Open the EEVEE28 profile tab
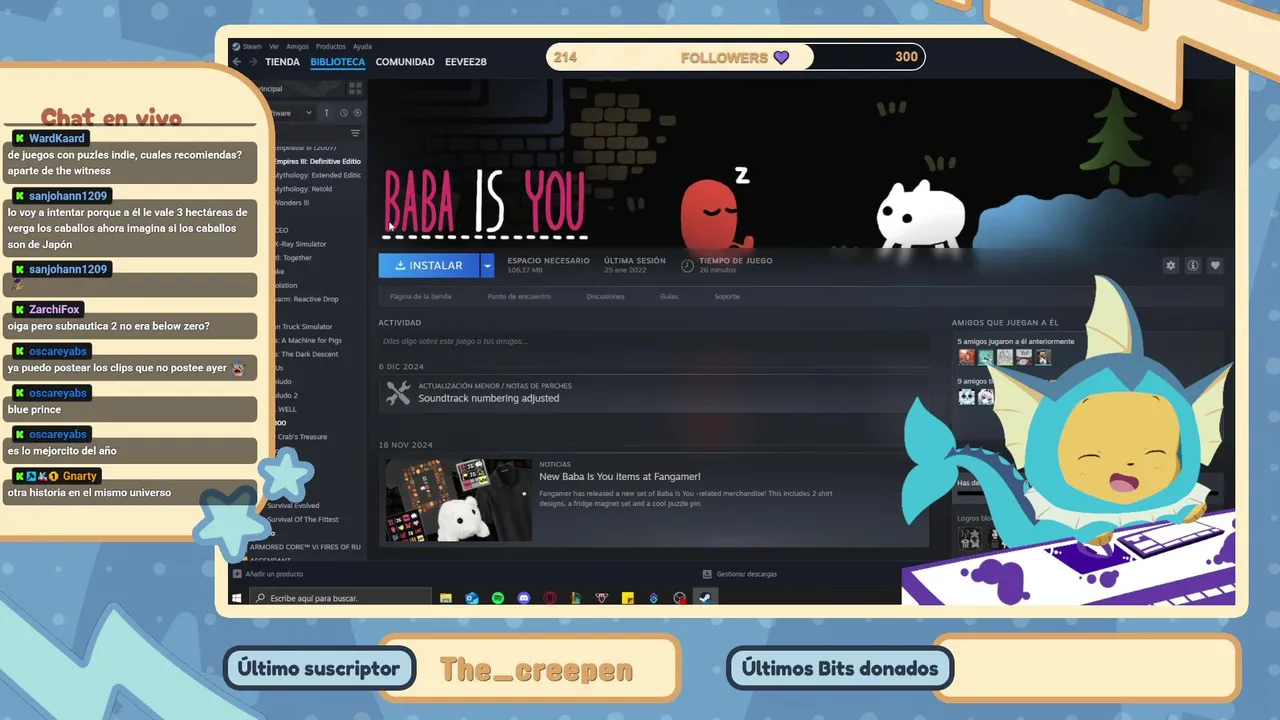1280x720 pixels. 466,62
